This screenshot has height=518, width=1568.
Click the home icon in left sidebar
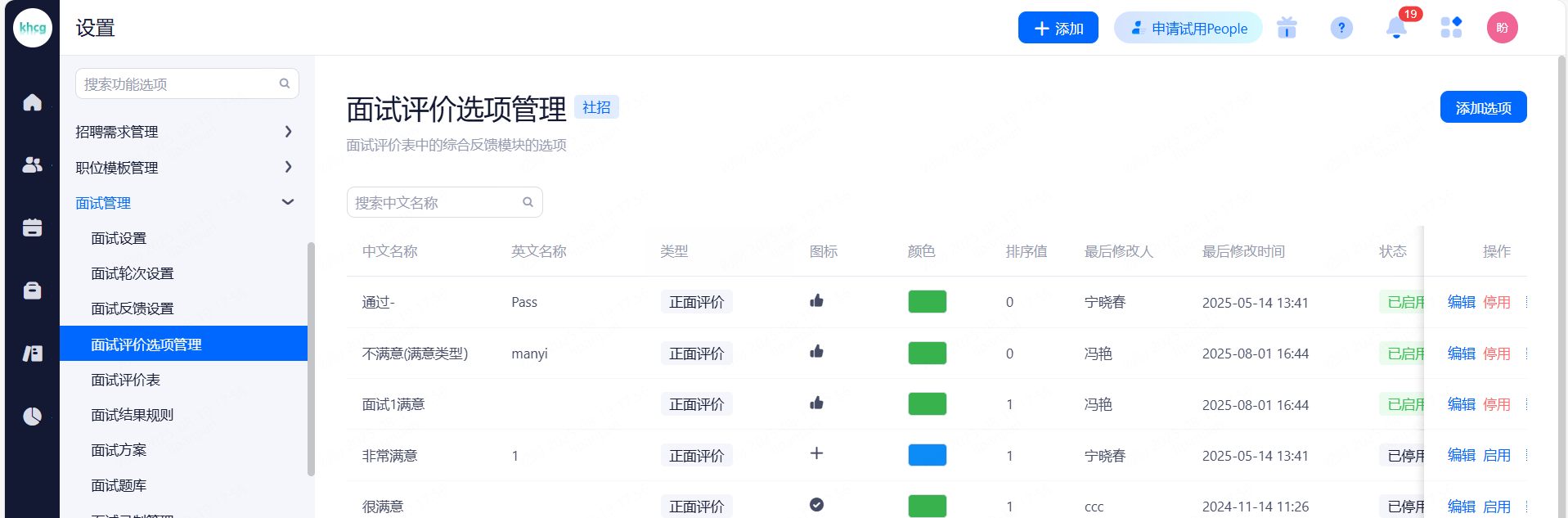tap(32, 102)
